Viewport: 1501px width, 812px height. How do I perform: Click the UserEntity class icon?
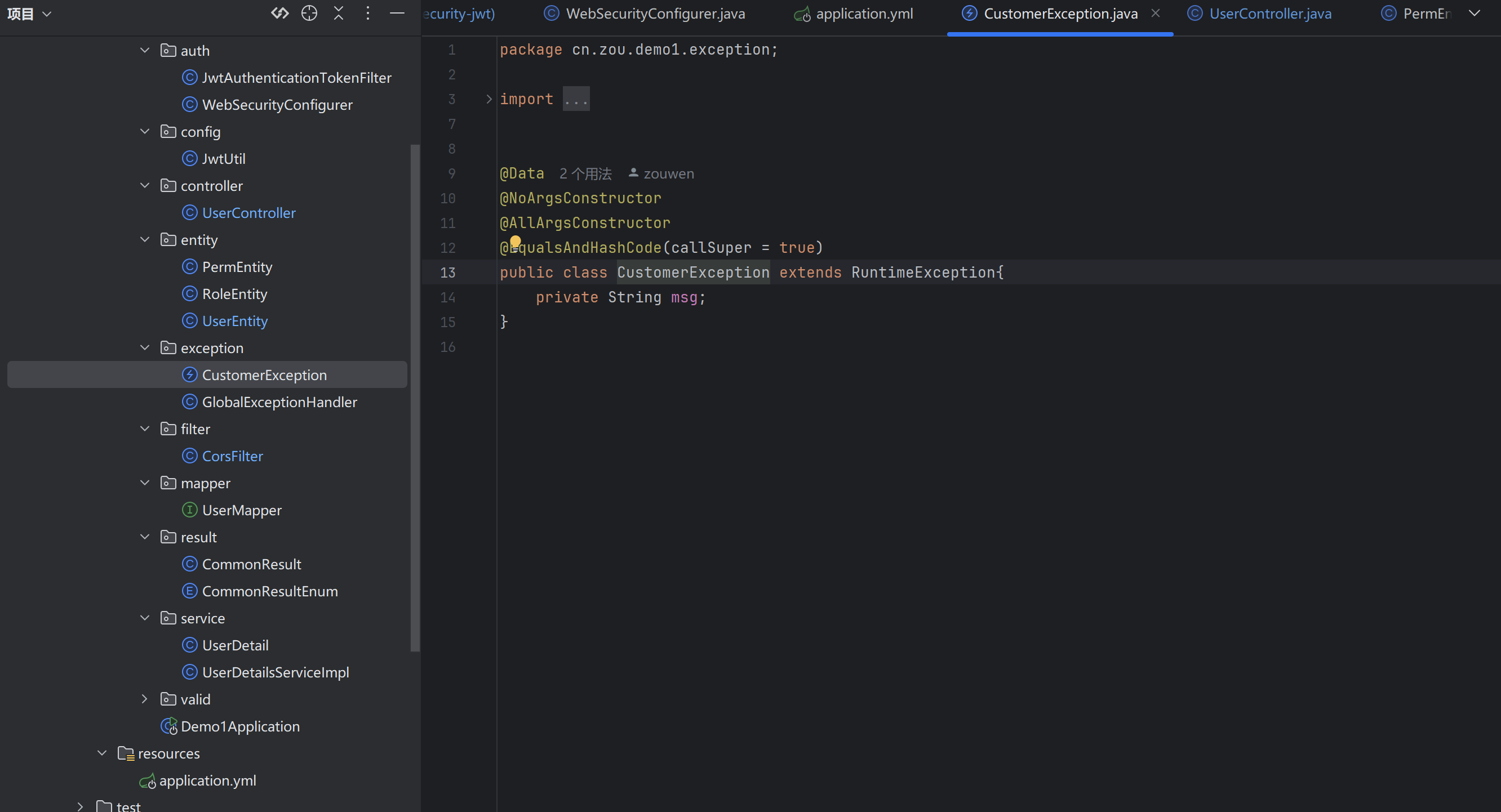[x=189, y=321]
